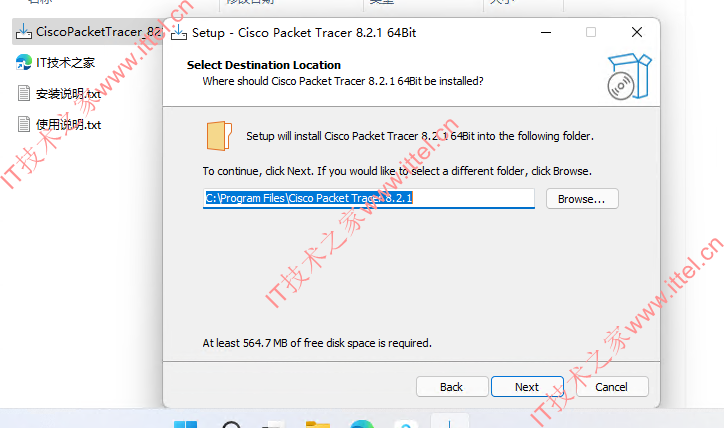Image resolution: width=724 pixels, height=428 pixels.
Task: Select the 使用说明.txt document icon
Action: [24, 124]
